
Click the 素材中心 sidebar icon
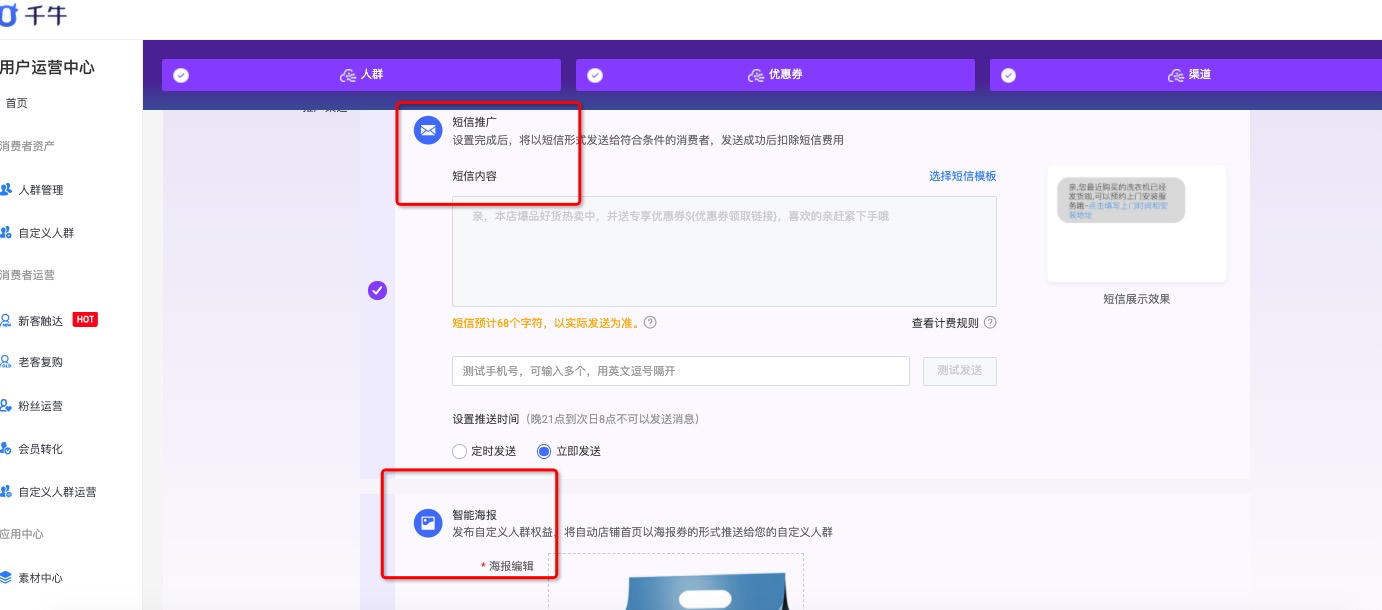pos(6,578)
